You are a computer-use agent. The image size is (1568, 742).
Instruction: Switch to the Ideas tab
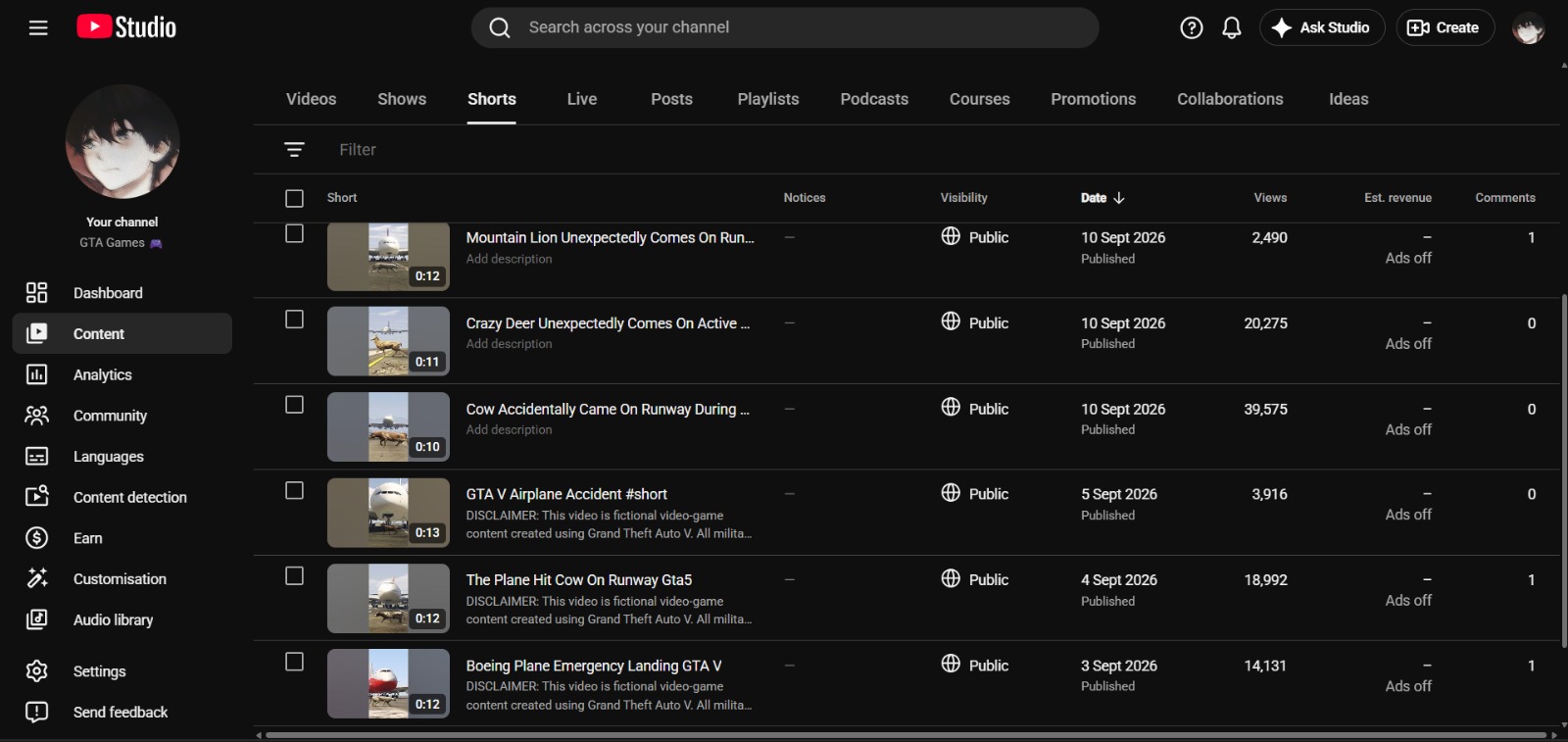(x=1348, y=99)
